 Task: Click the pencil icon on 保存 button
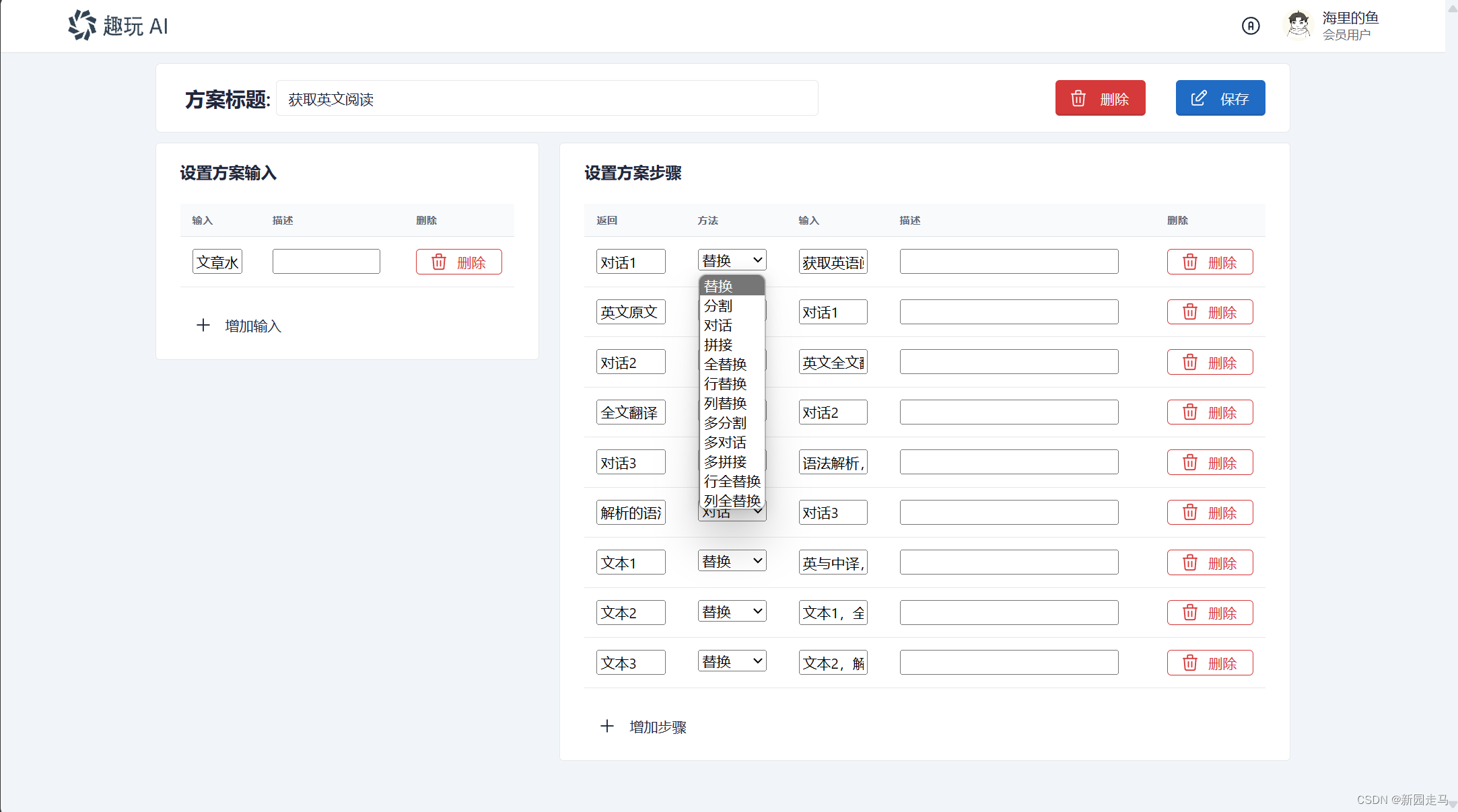point(1199,98)
